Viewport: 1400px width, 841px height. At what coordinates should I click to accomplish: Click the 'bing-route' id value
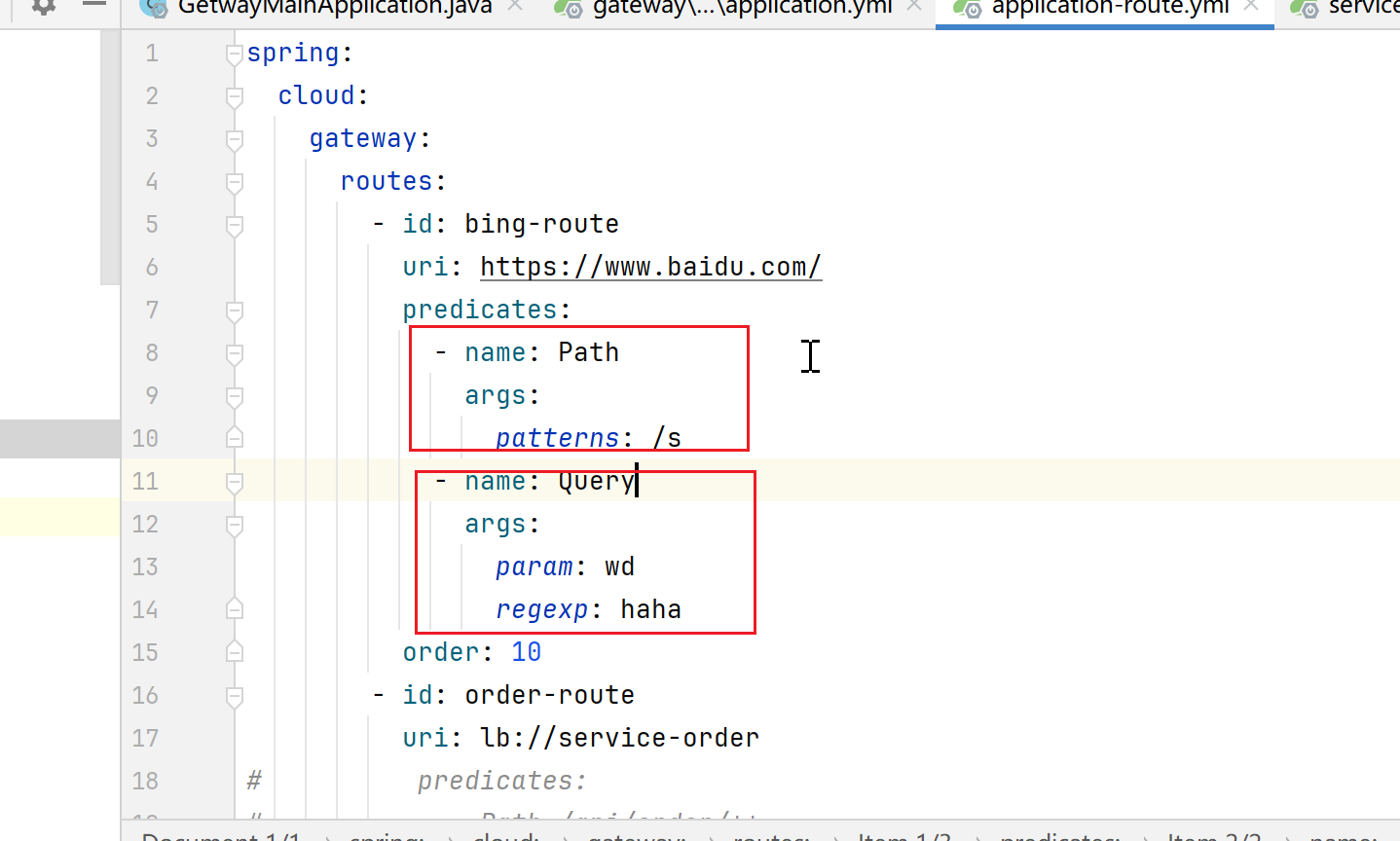[x=542, y=224]
